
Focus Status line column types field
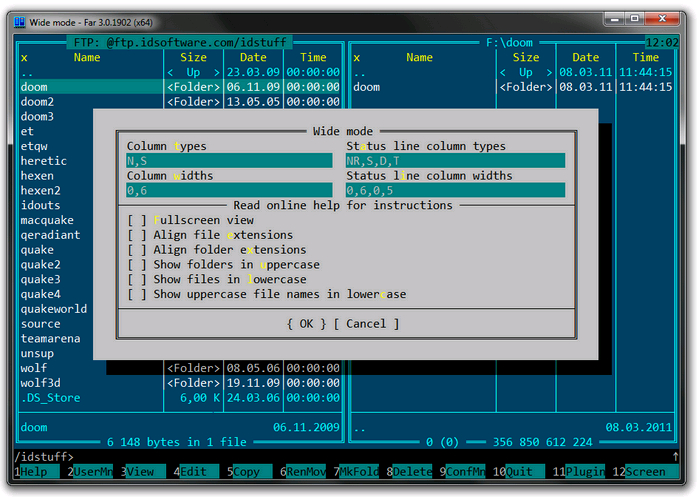pos(455,161)
